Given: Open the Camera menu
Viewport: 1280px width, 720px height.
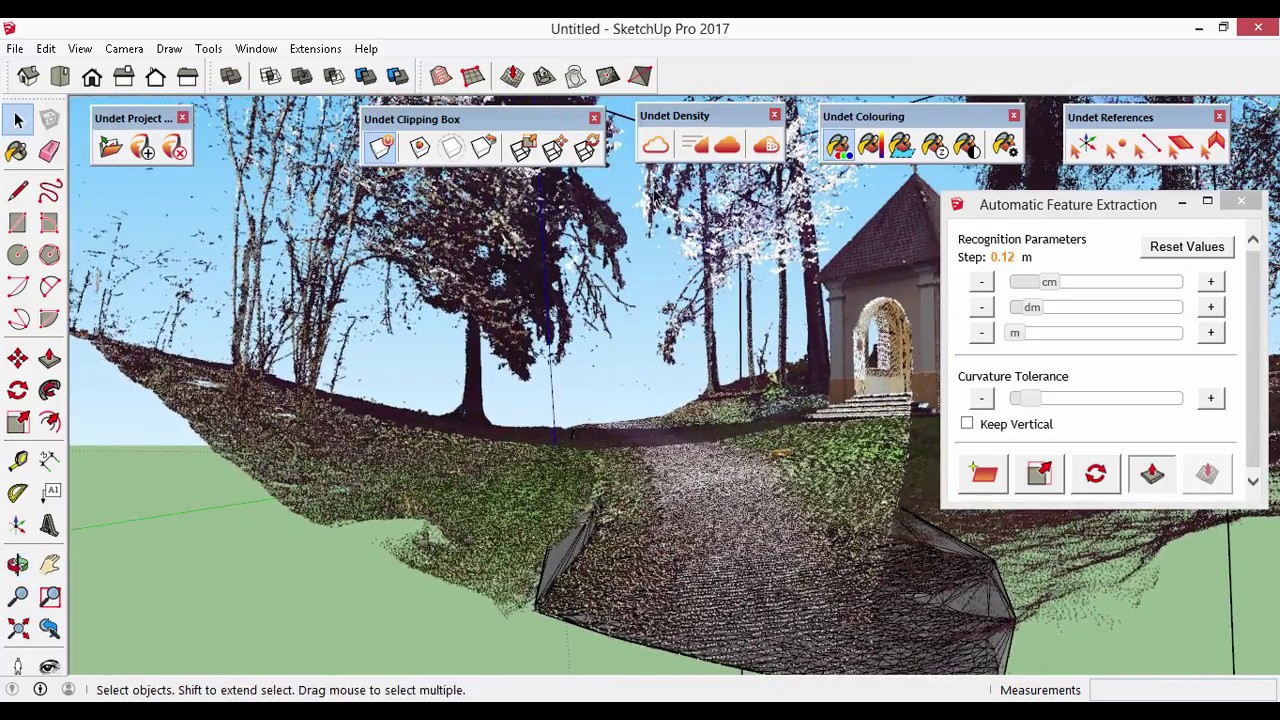Looking at the screenshot, I should [x=124, y=48].
